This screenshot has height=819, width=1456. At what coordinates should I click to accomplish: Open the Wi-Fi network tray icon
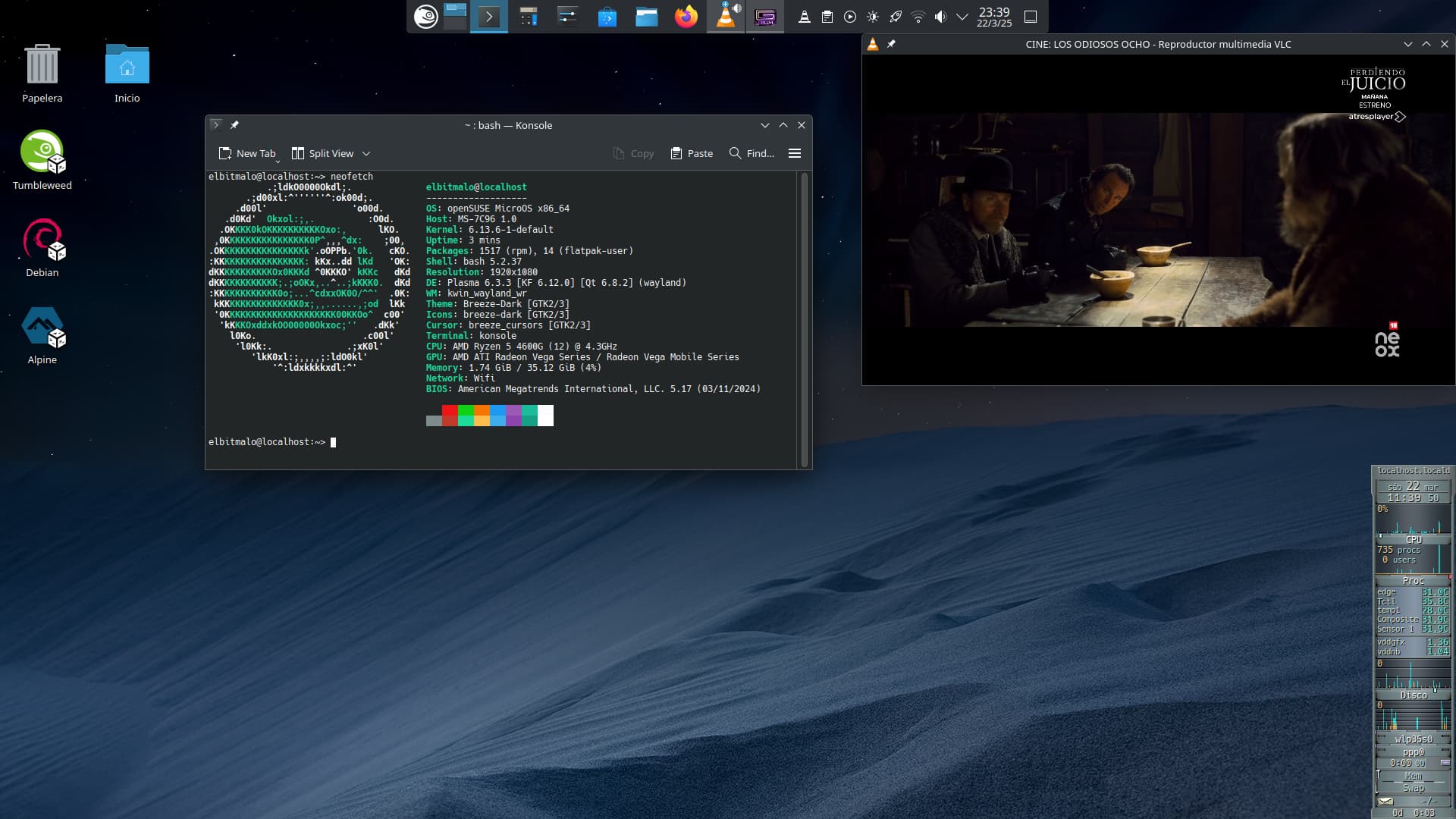point(918,17)
